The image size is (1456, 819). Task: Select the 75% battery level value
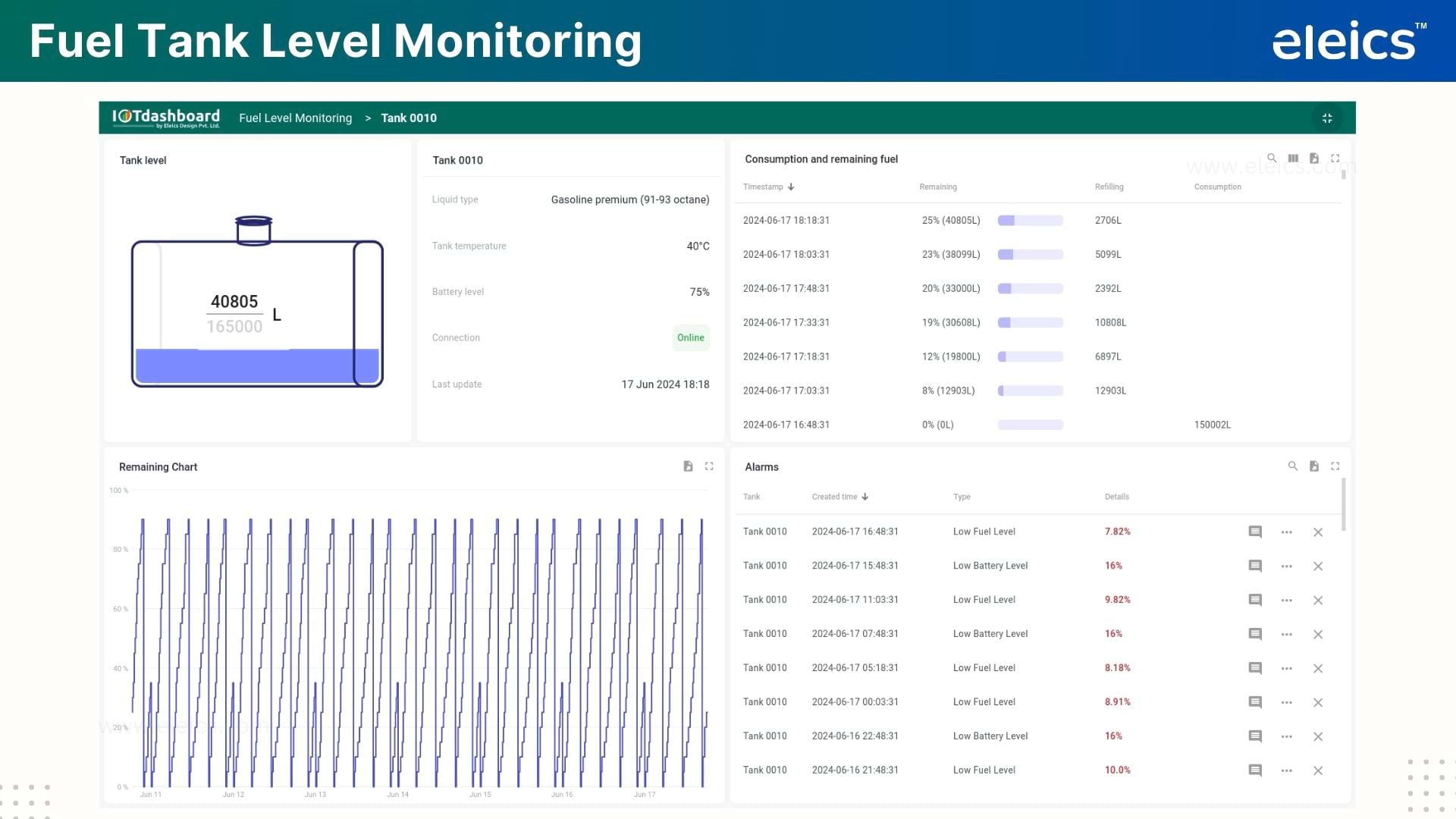[x=699, y=292]
